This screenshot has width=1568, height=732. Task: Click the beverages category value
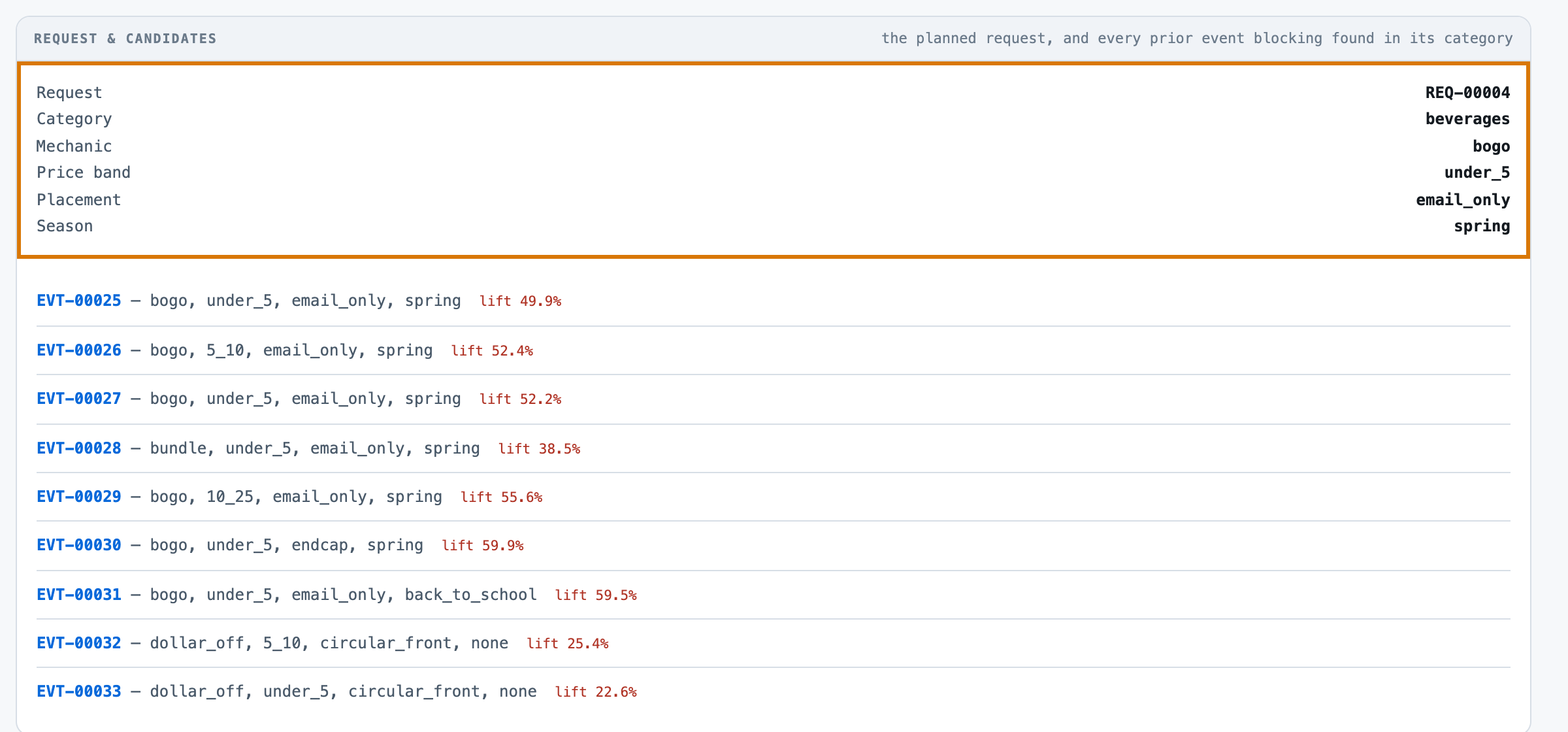click(1467, 119)
